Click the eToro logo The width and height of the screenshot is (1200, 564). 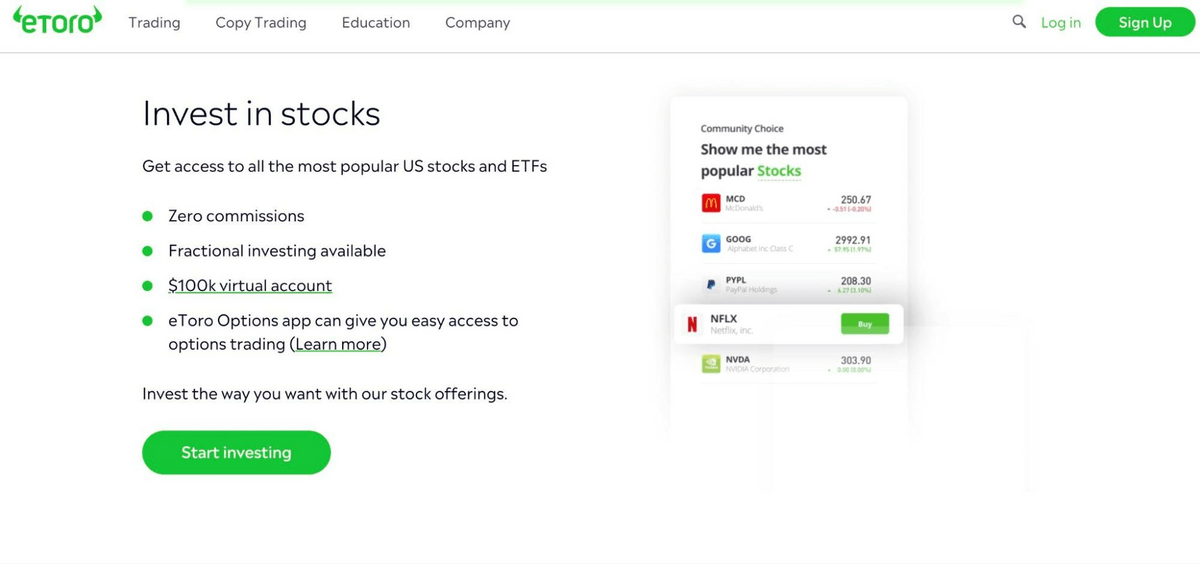57,22
